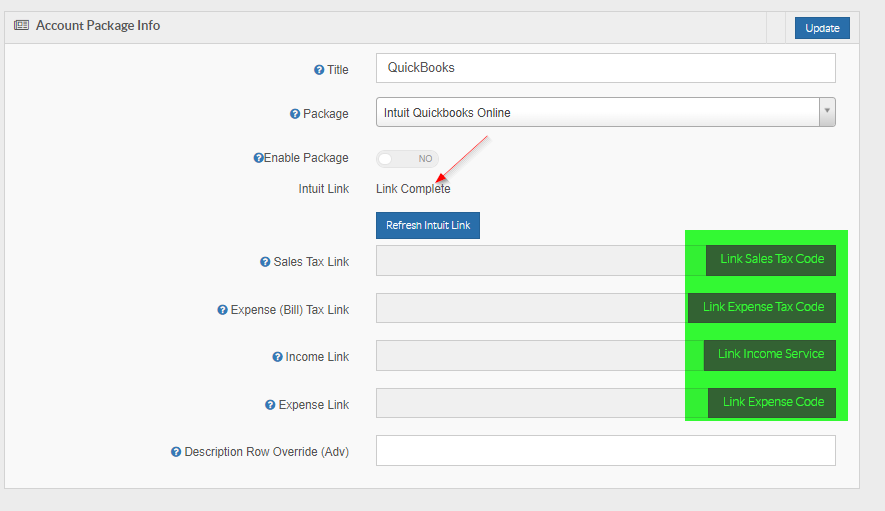Screen dimensions: 885x511
Task: Click the Intuit Link label
Action: (x=323, y=189)
